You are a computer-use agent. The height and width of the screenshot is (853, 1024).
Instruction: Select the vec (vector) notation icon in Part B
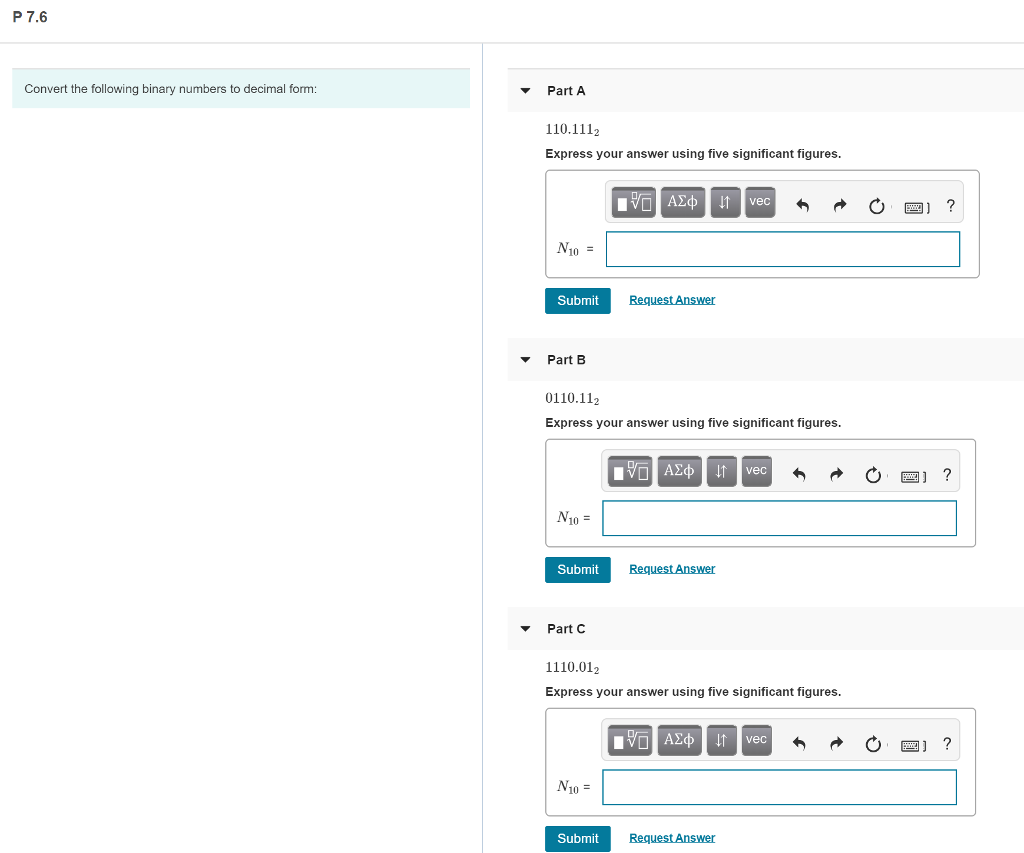click(756, 470)
